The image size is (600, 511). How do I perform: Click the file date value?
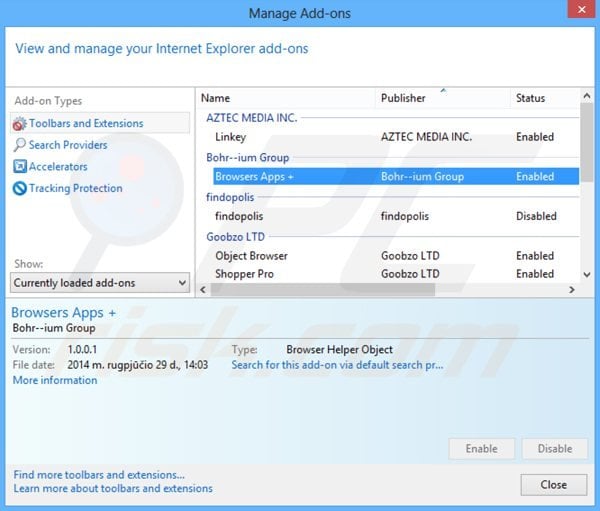[138, 365]
